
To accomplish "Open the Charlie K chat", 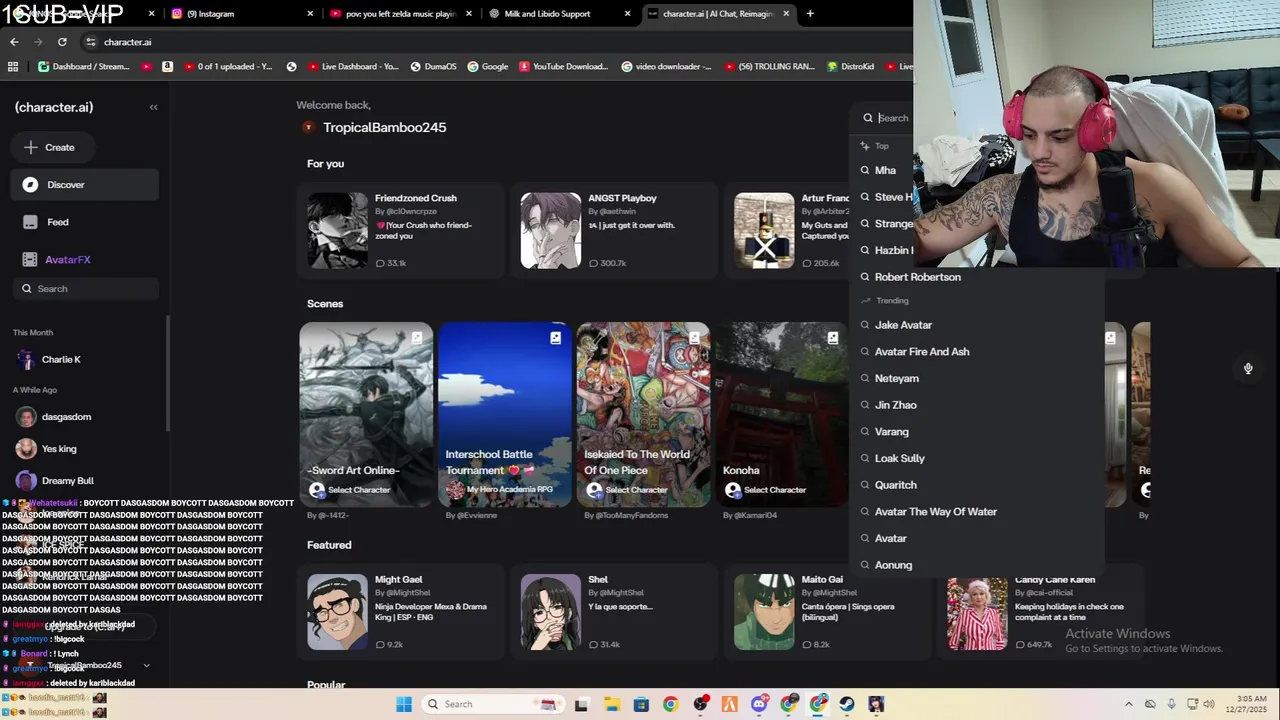I will [85, 359].
